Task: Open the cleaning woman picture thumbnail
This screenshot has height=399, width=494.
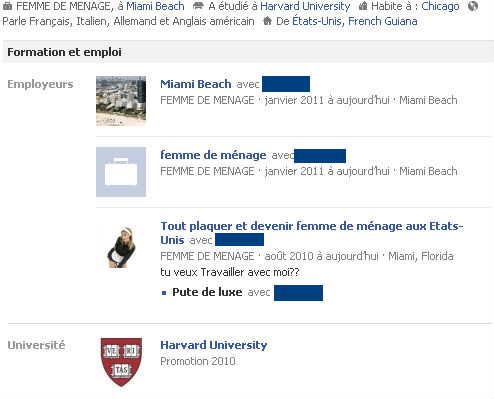Action: click(122, 247)
